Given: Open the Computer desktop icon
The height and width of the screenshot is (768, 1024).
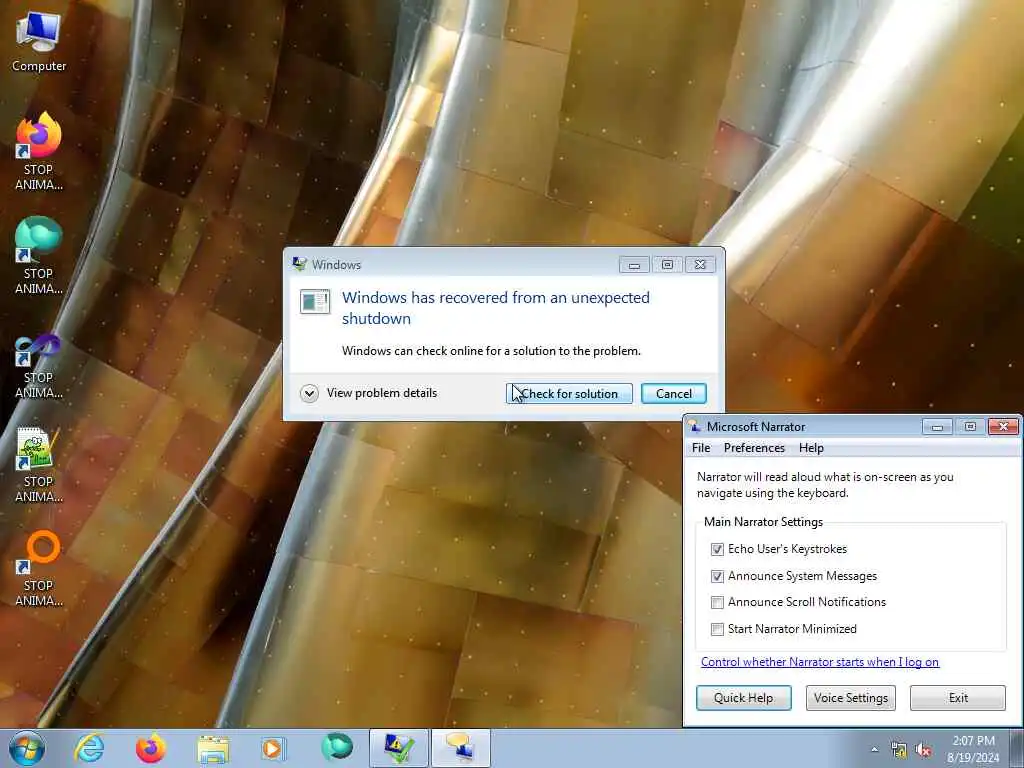Looking at the screenshot, I should 39,42.
